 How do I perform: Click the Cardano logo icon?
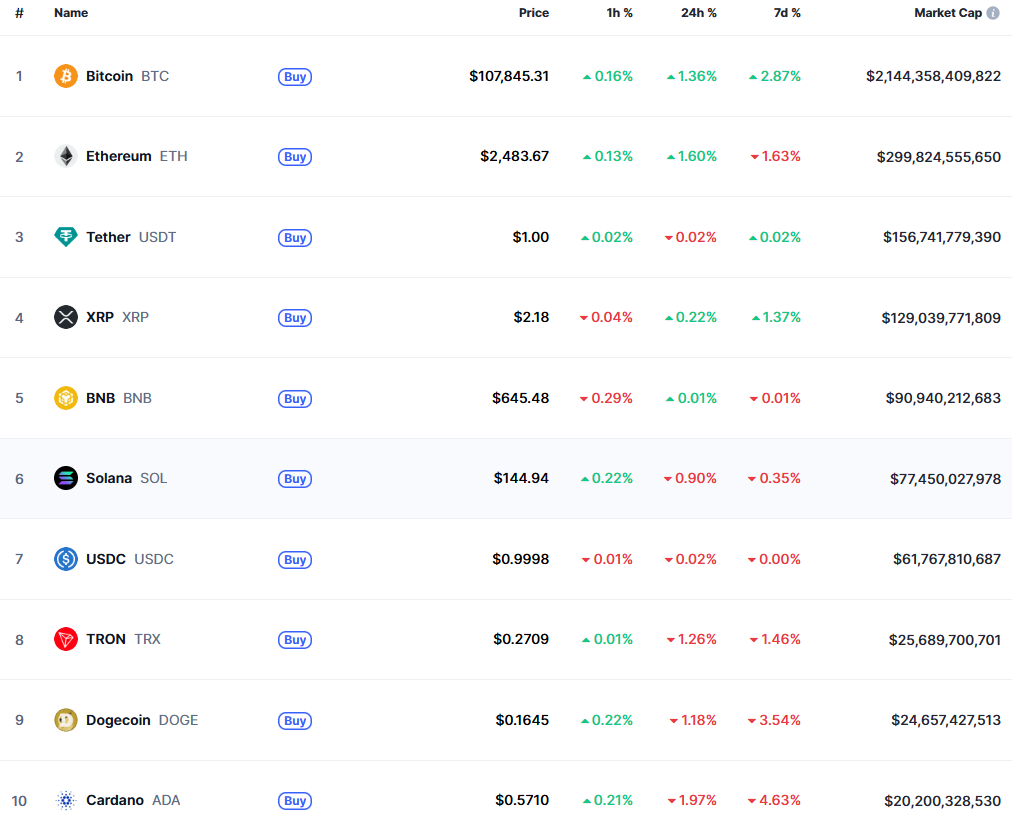pos(65,800)
